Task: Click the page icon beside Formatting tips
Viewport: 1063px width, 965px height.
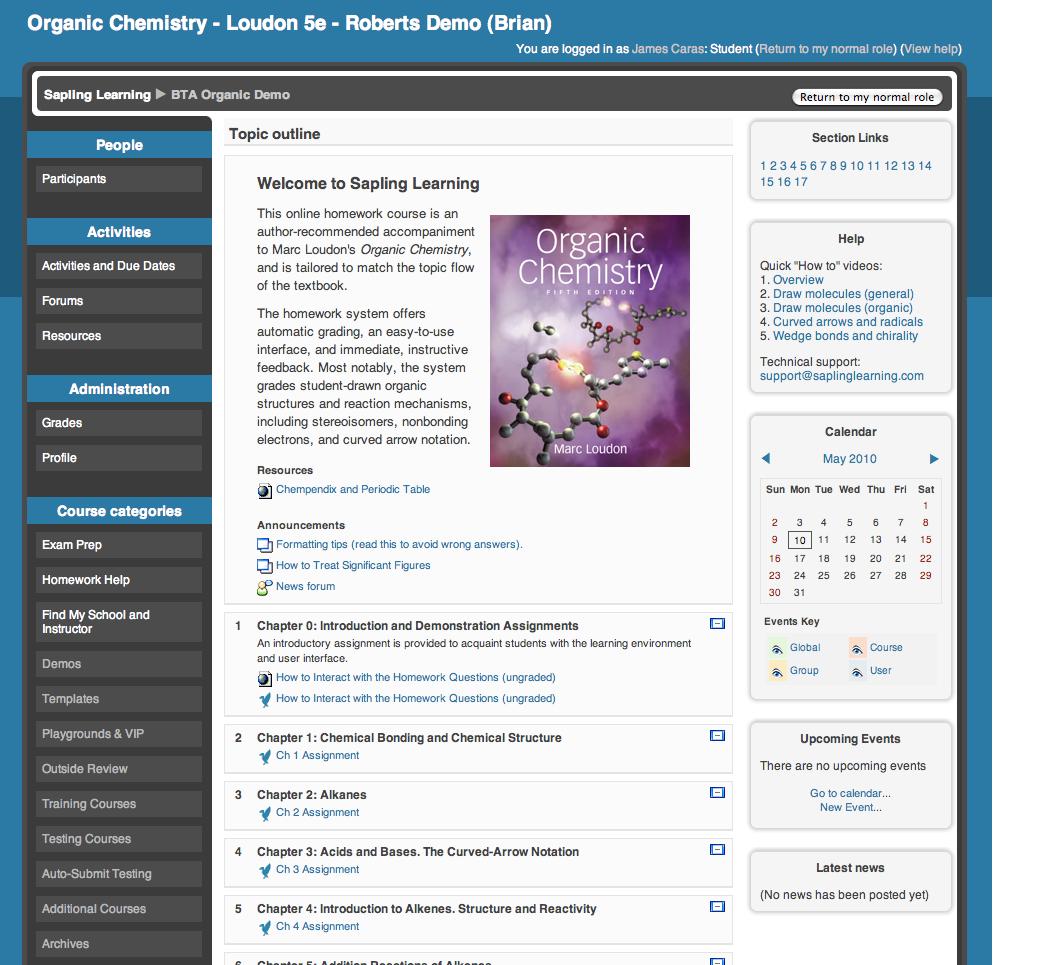Action: pyautogui.click(x=264, y=545)
